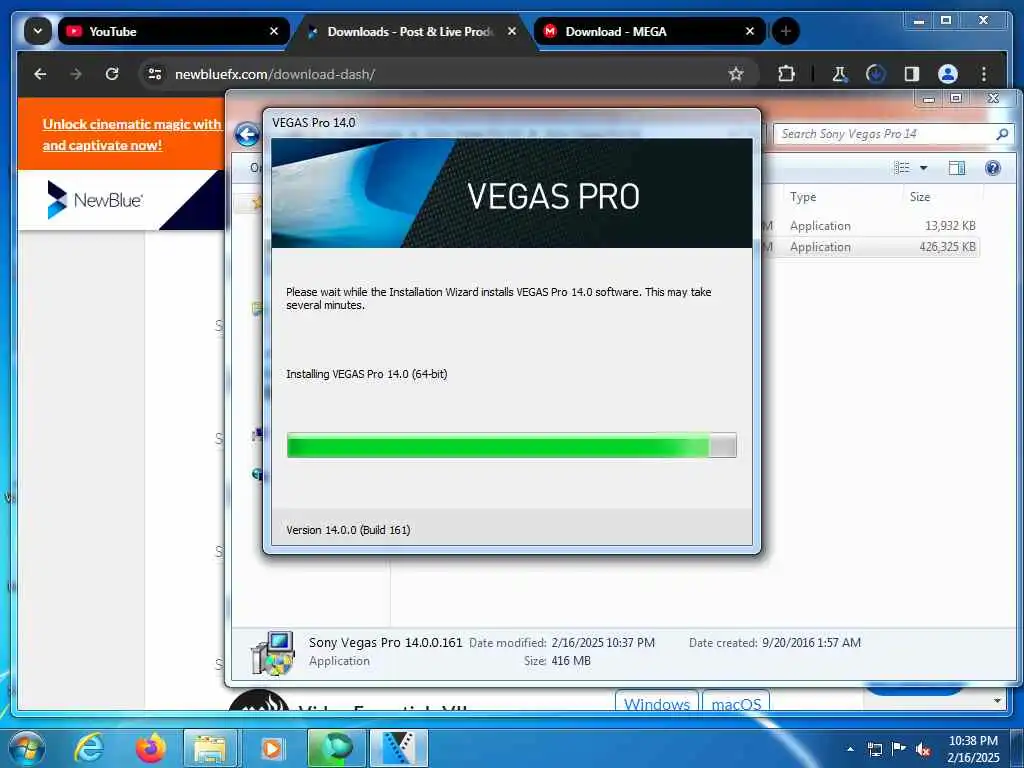Click the installation progress bar
The height and width of the screenshot is (768, 1024).
[x=511, y=445]
